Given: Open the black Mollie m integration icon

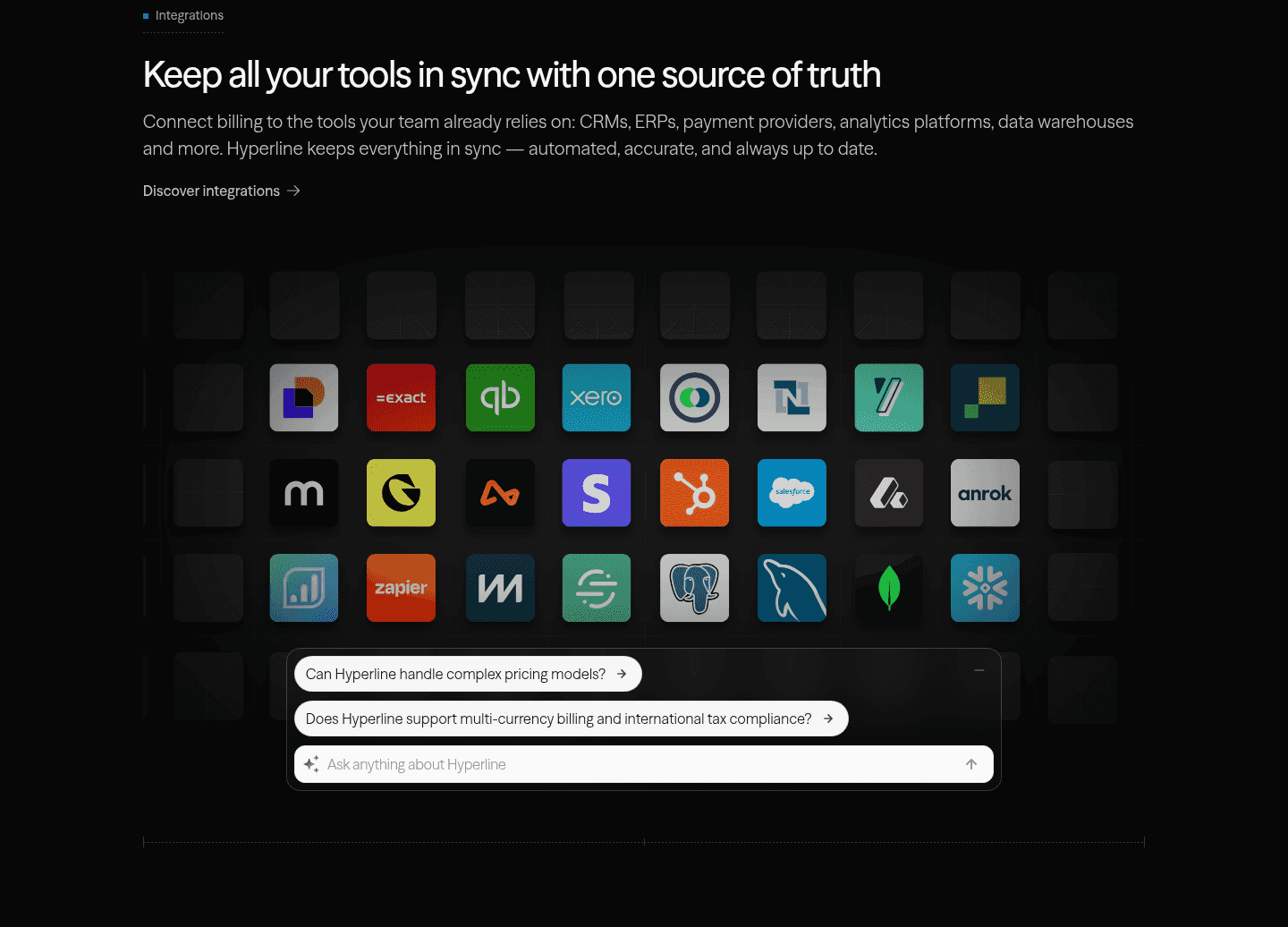Looking at the screenshot, I should [x=304, y=493].
